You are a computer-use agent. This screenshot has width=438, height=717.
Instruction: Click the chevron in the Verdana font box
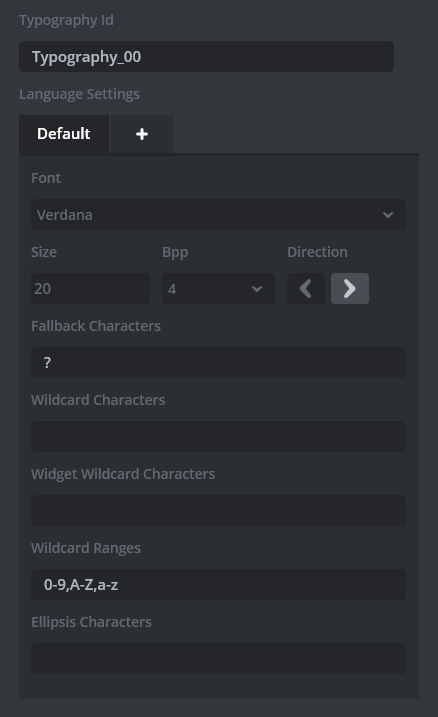(388, 215)
